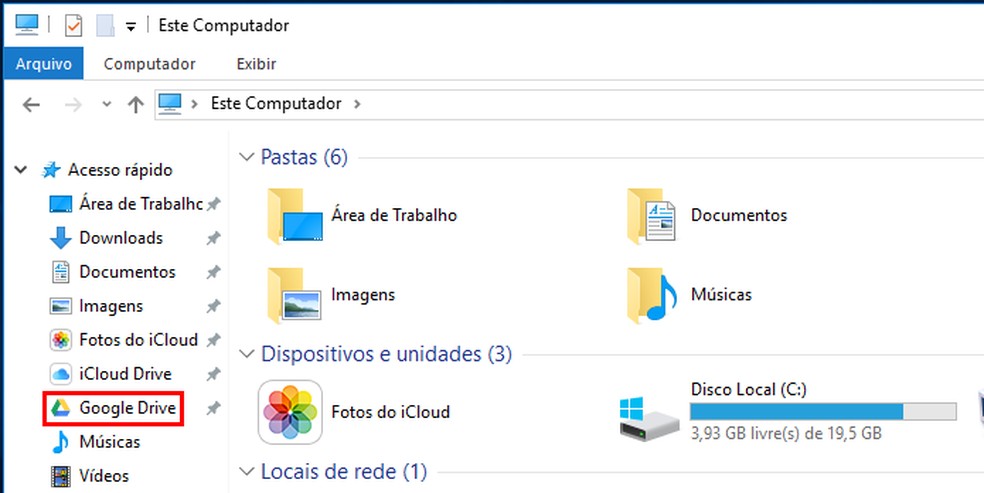Click the pin icon next to Downloads
The height and width of the screenshot is (493, 984).
pyautogui.click(x=213, y=238)
